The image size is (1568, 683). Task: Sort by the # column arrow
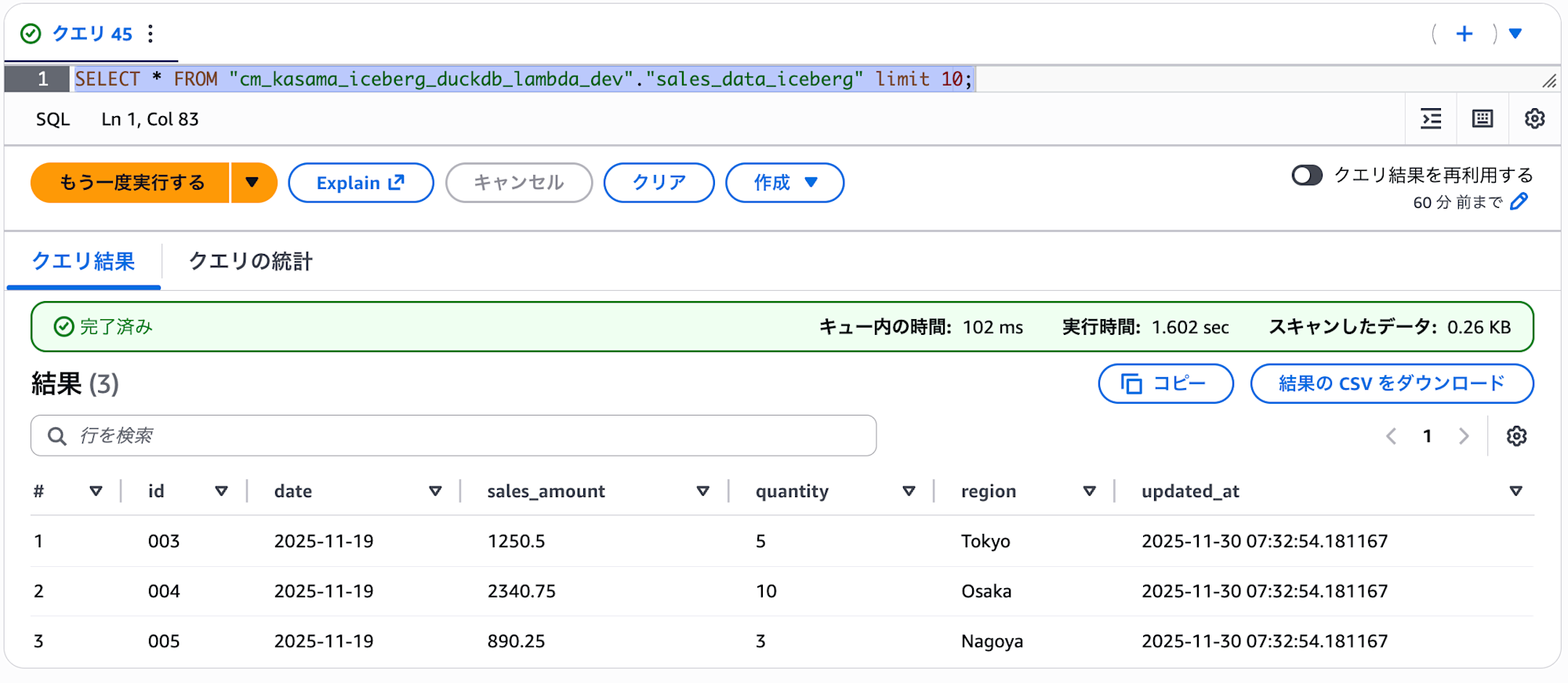tap(96, 491)
